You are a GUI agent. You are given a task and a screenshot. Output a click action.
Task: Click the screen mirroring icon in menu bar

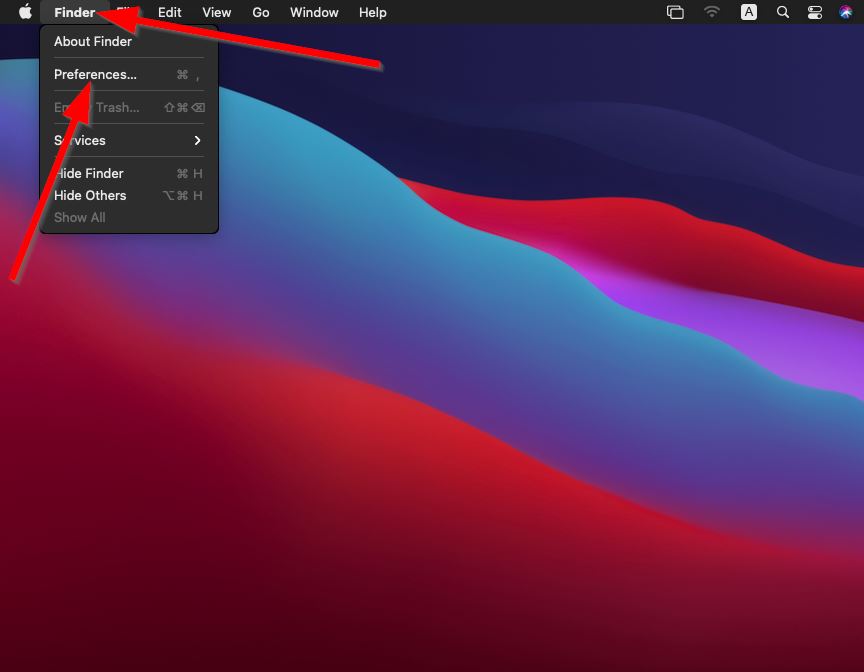tap(675, 12)
